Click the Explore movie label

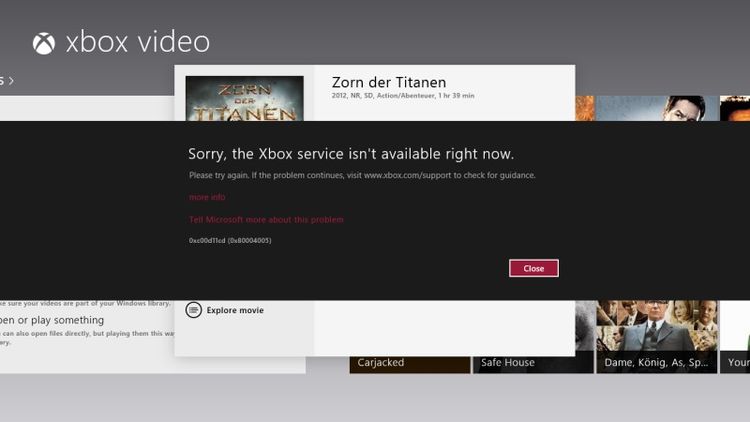[235, 310]
